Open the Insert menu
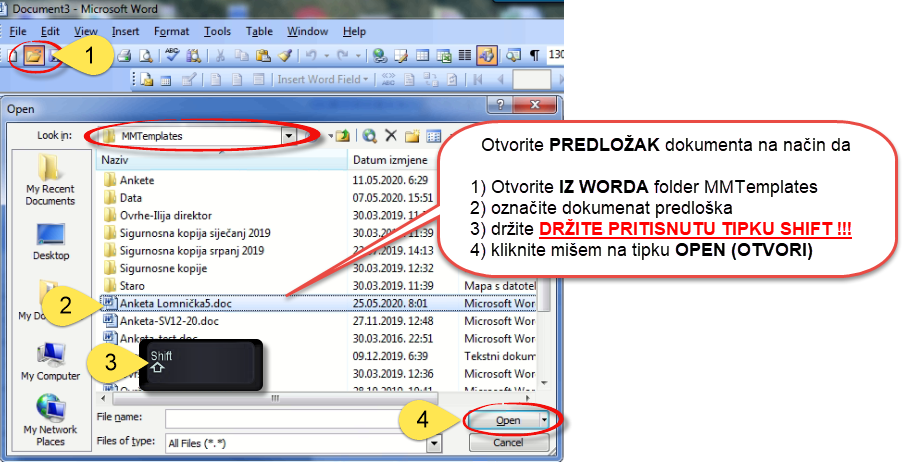 click(x=125, y=31)
